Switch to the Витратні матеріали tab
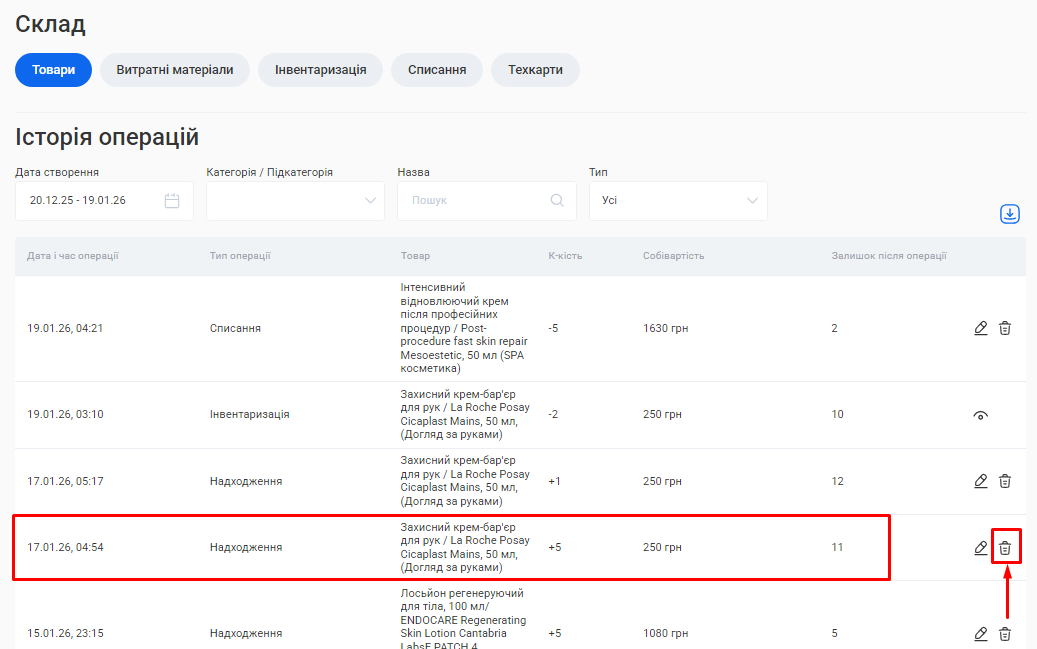Screen dimensions: 1037x649 pyautogui.click(x=175, y=70)
